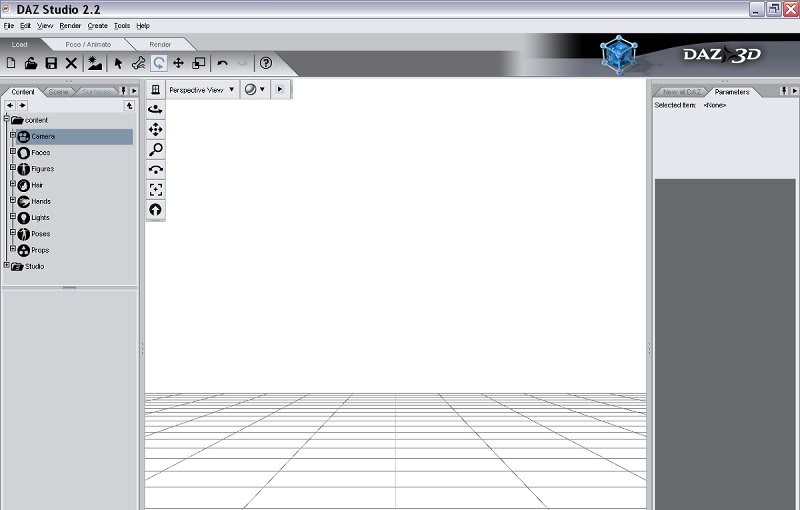
Task: Open the Render menu in menu bar
Action: click(70, 25)
